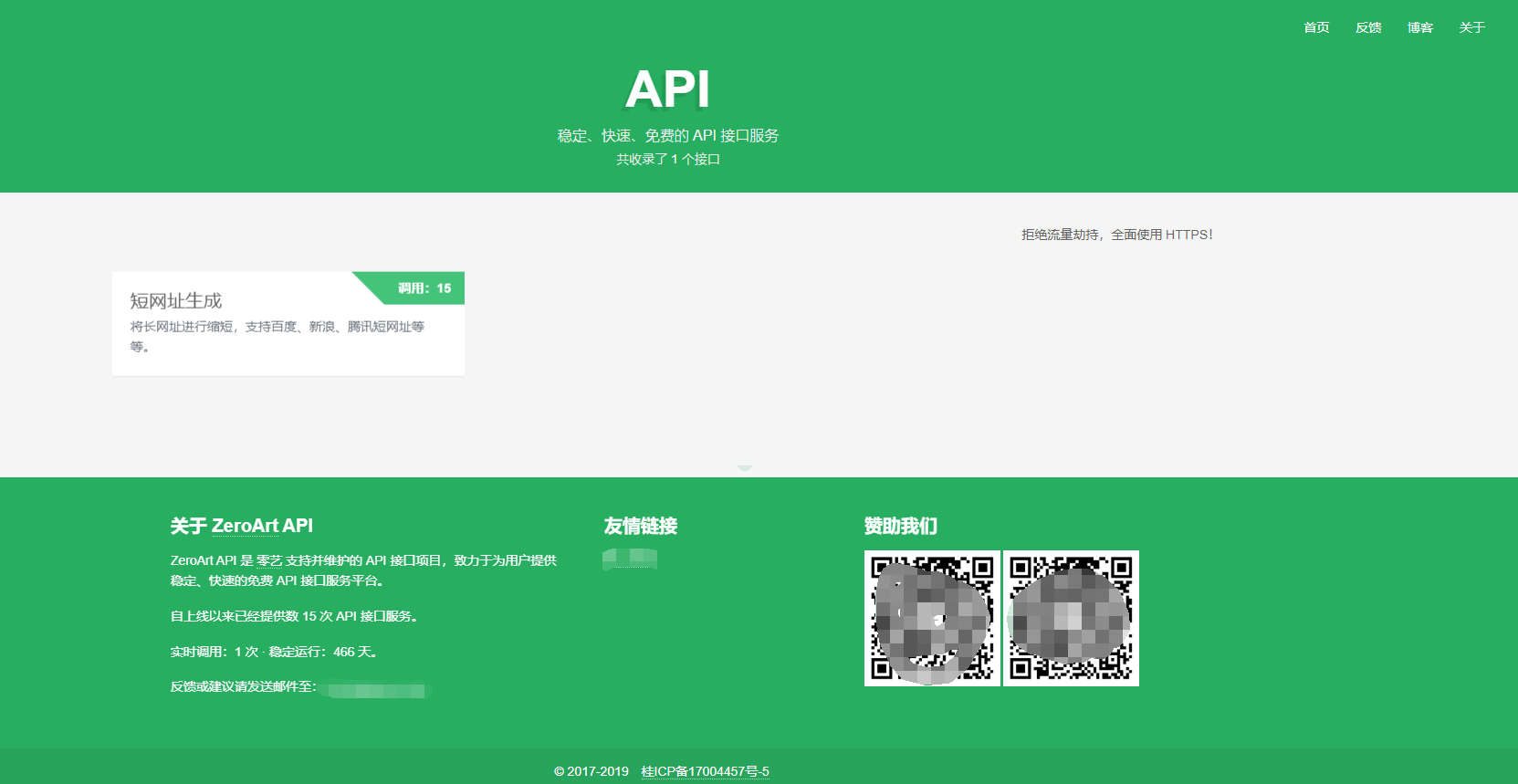
Task: Open the 关于 navigation link
Action: [1471, 27]
